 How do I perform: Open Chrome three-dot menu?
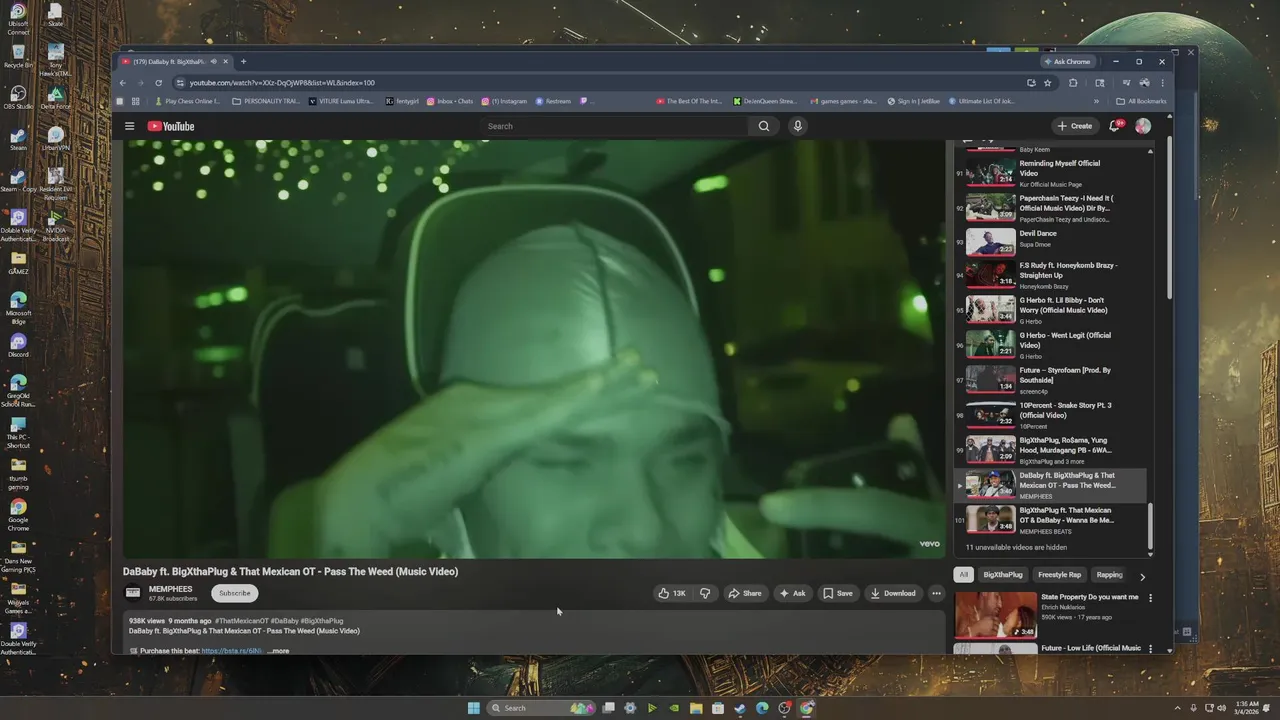tap(1162, 83)
